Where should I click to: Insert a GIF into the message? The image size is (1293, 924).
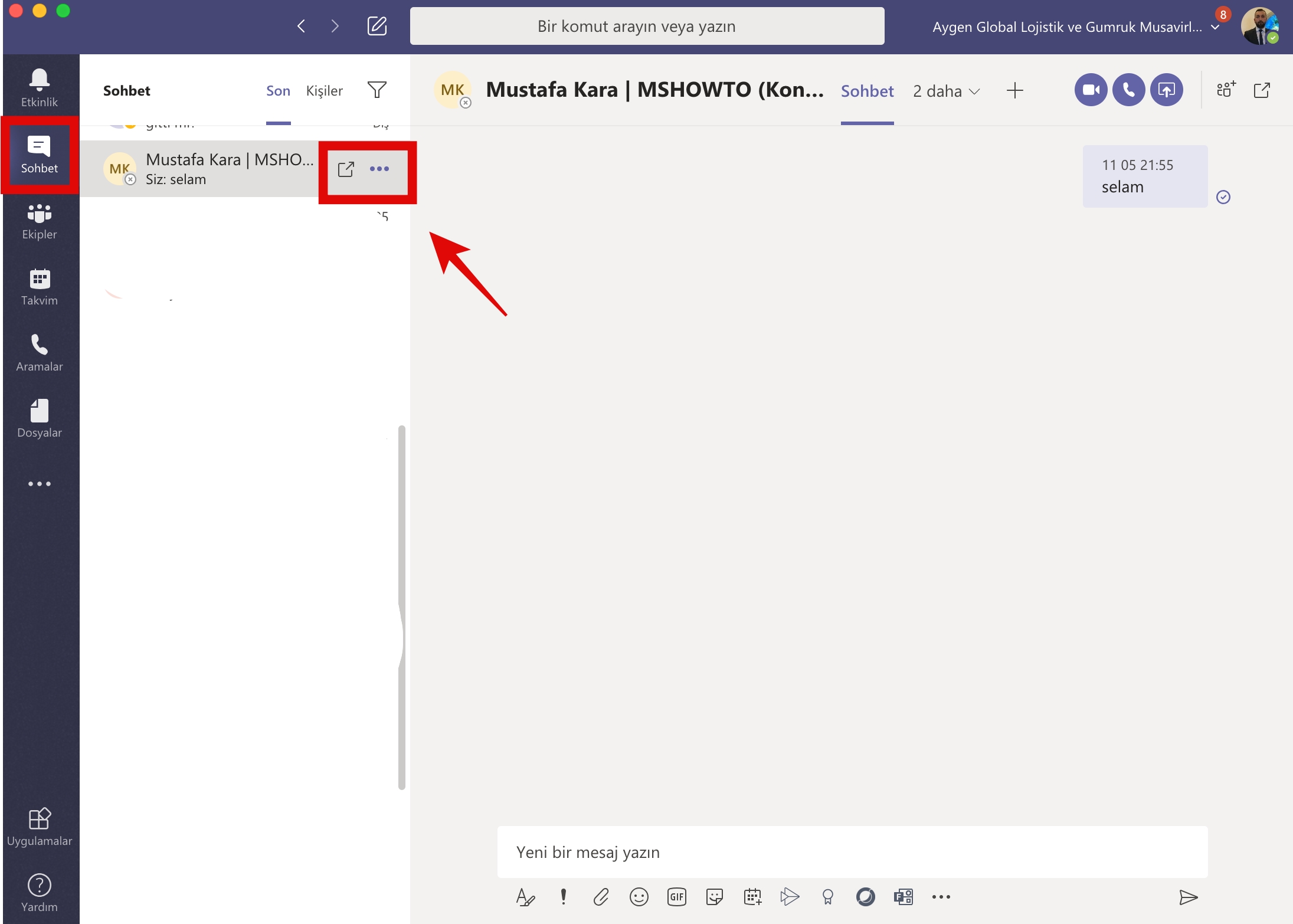point(676,897)
